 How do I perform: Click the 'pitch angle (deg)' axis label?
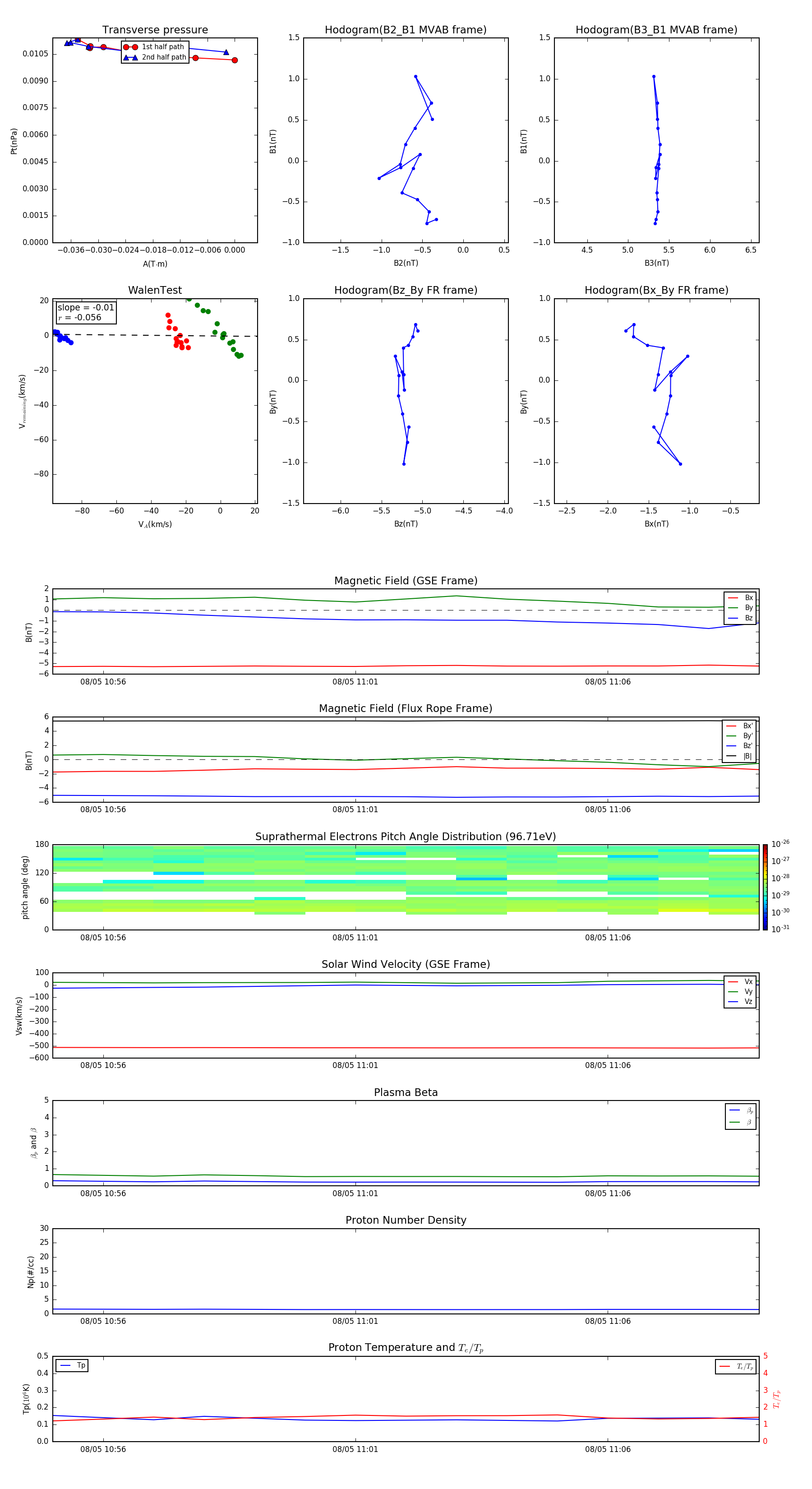[25, 887]
